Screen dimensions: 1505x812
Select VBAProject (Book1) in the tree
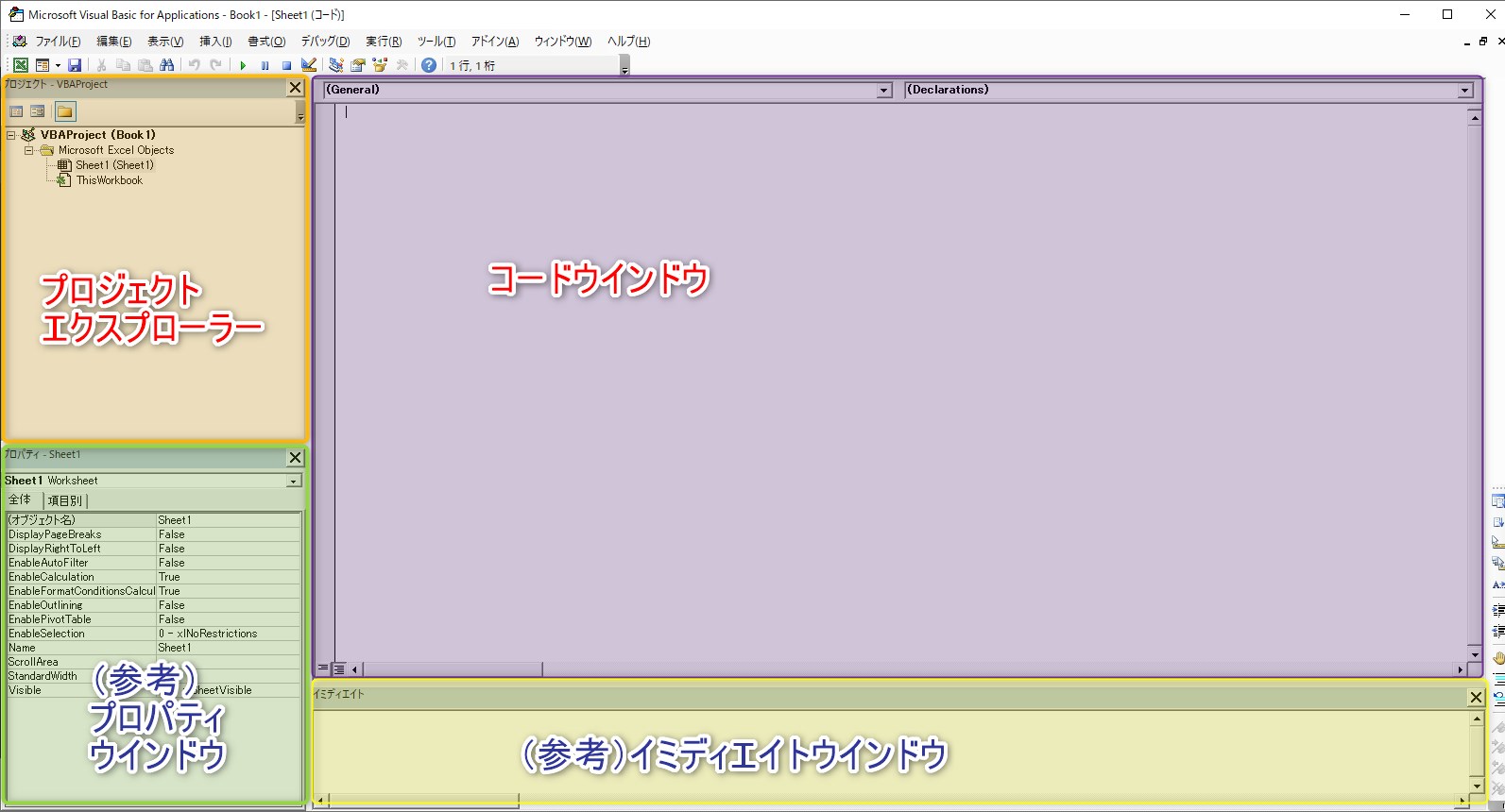(98, 135)
